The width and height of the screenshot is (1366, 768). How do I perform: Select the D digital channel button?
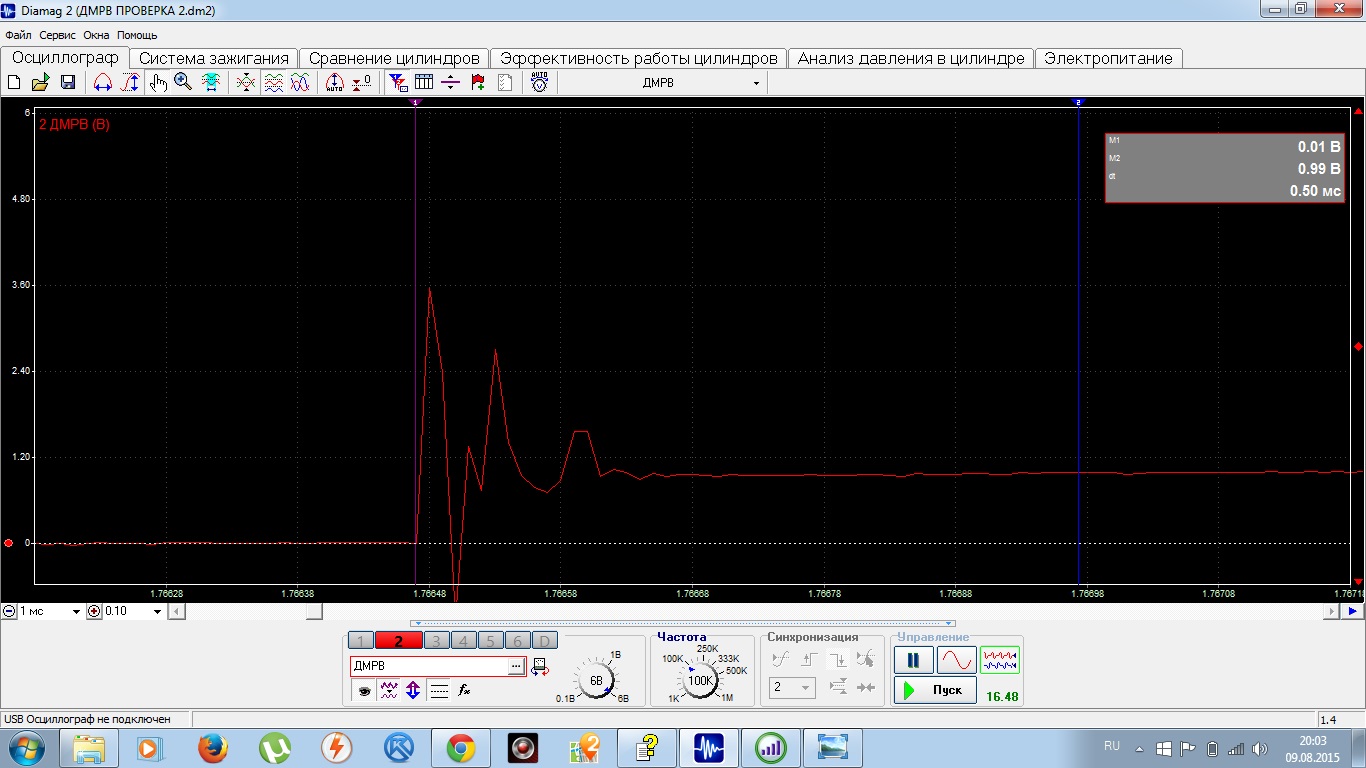pyautogui.click(x=544, y=642)
